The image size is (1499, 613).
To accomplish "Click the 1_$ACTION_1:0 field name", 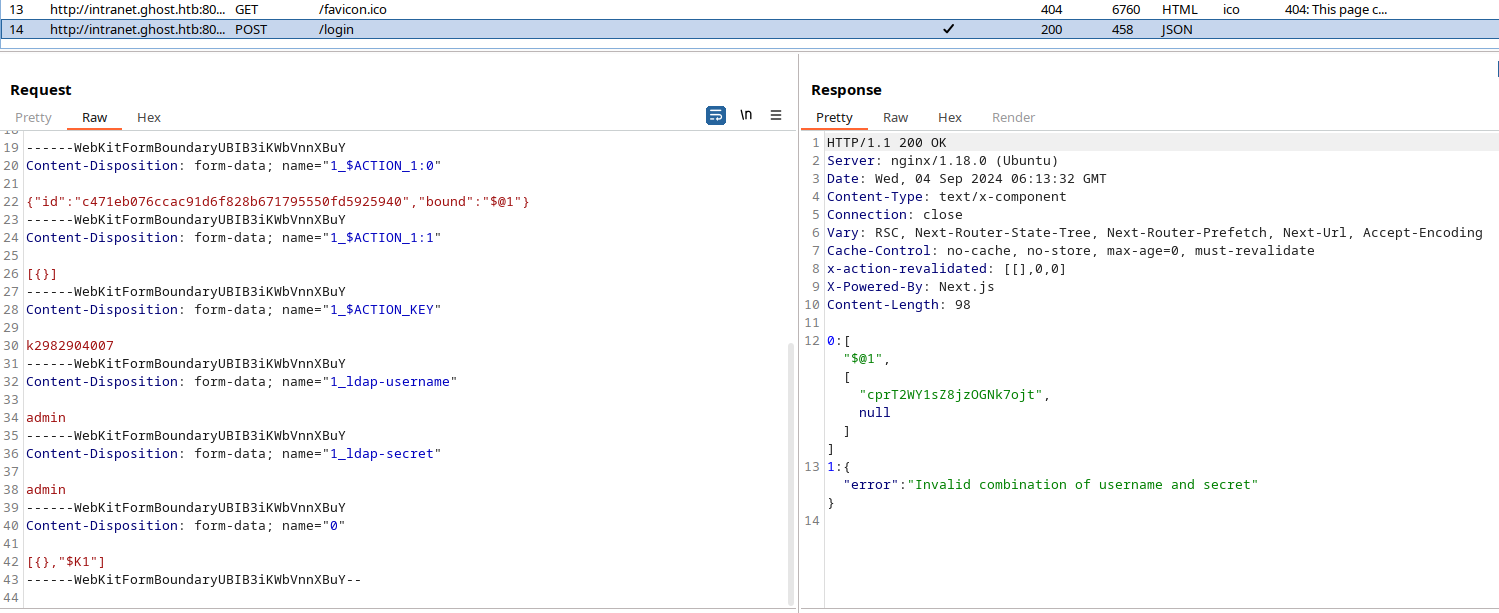I will point(381,166).
